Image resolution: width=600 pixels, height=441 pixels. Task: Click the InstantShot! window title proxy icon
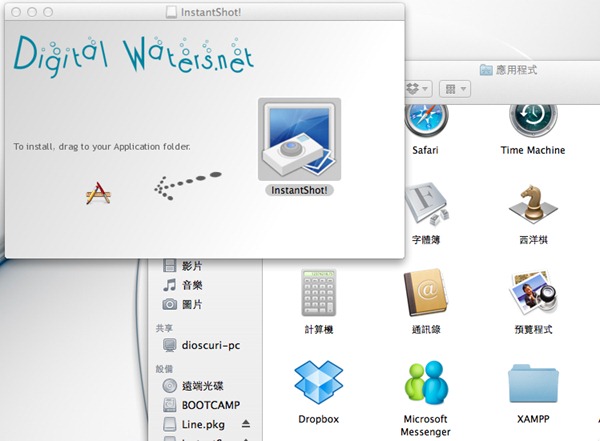[171, 12]
